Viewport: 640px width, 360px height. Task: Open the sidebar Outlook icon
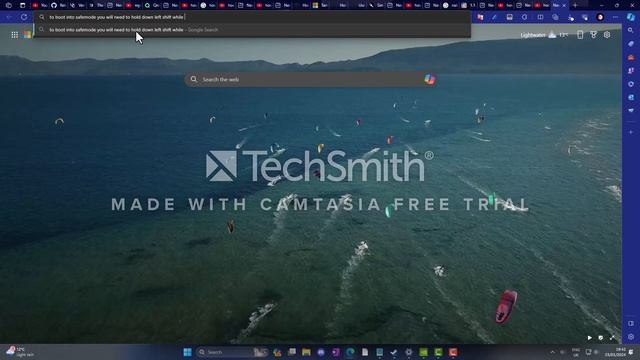pos(631,97)
